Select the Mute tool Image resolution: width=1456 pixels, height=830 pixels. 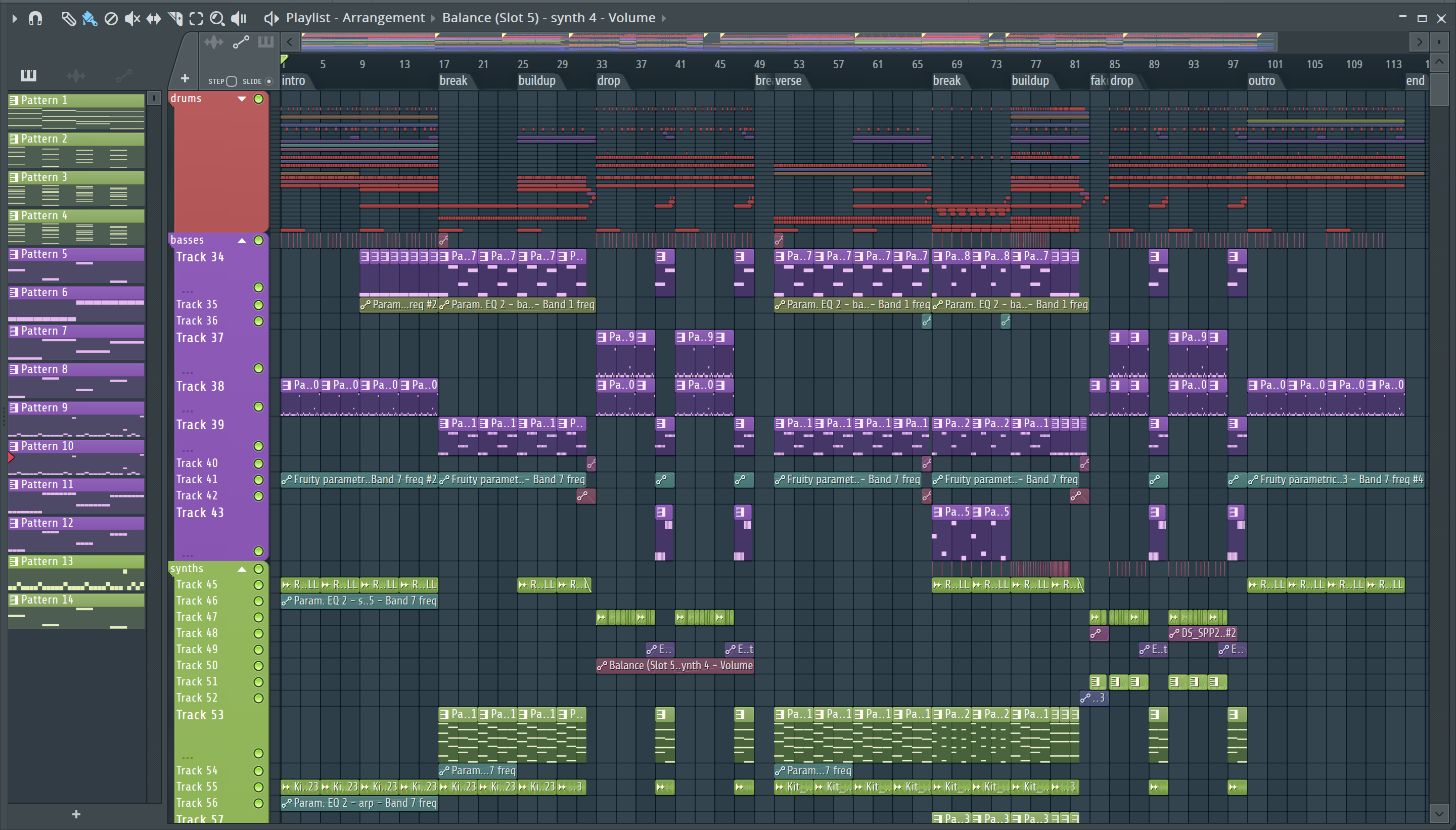(132, 18)
